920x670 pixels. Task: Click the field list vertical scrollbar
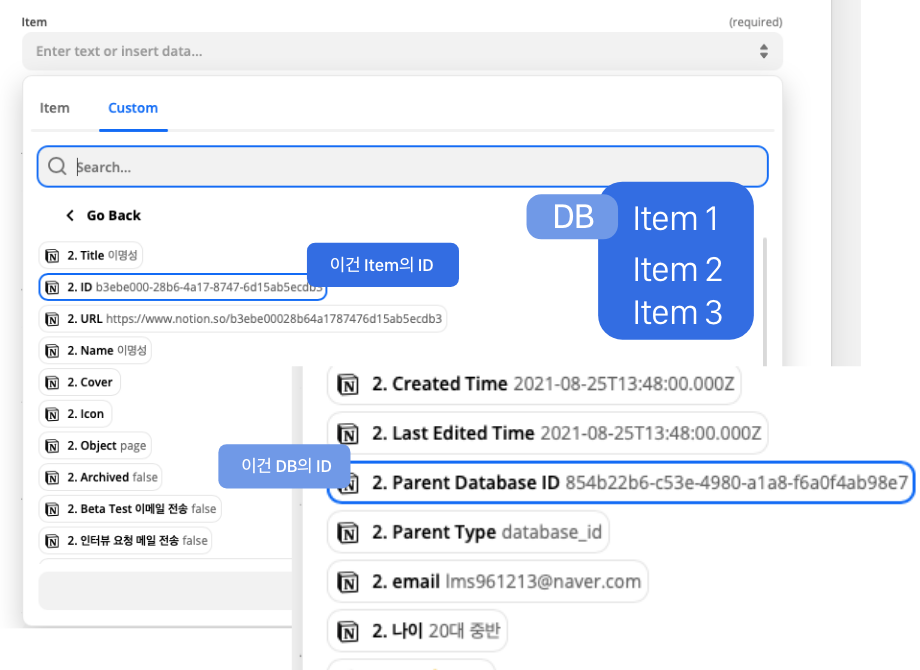(765, 301)
